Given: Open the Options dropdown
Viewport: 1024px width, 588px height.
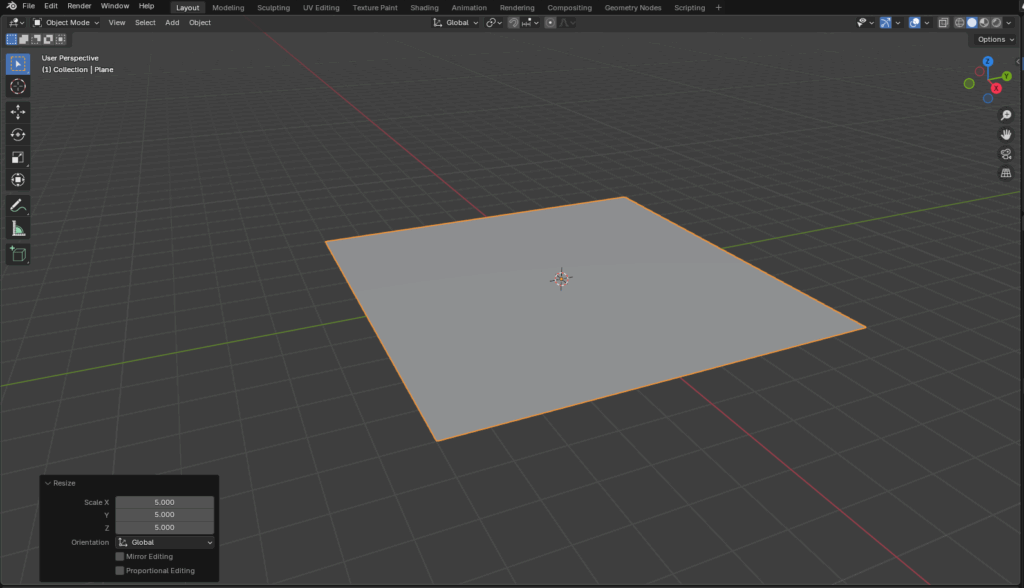Looking at the screenshot, I should [x=995, y=39].
